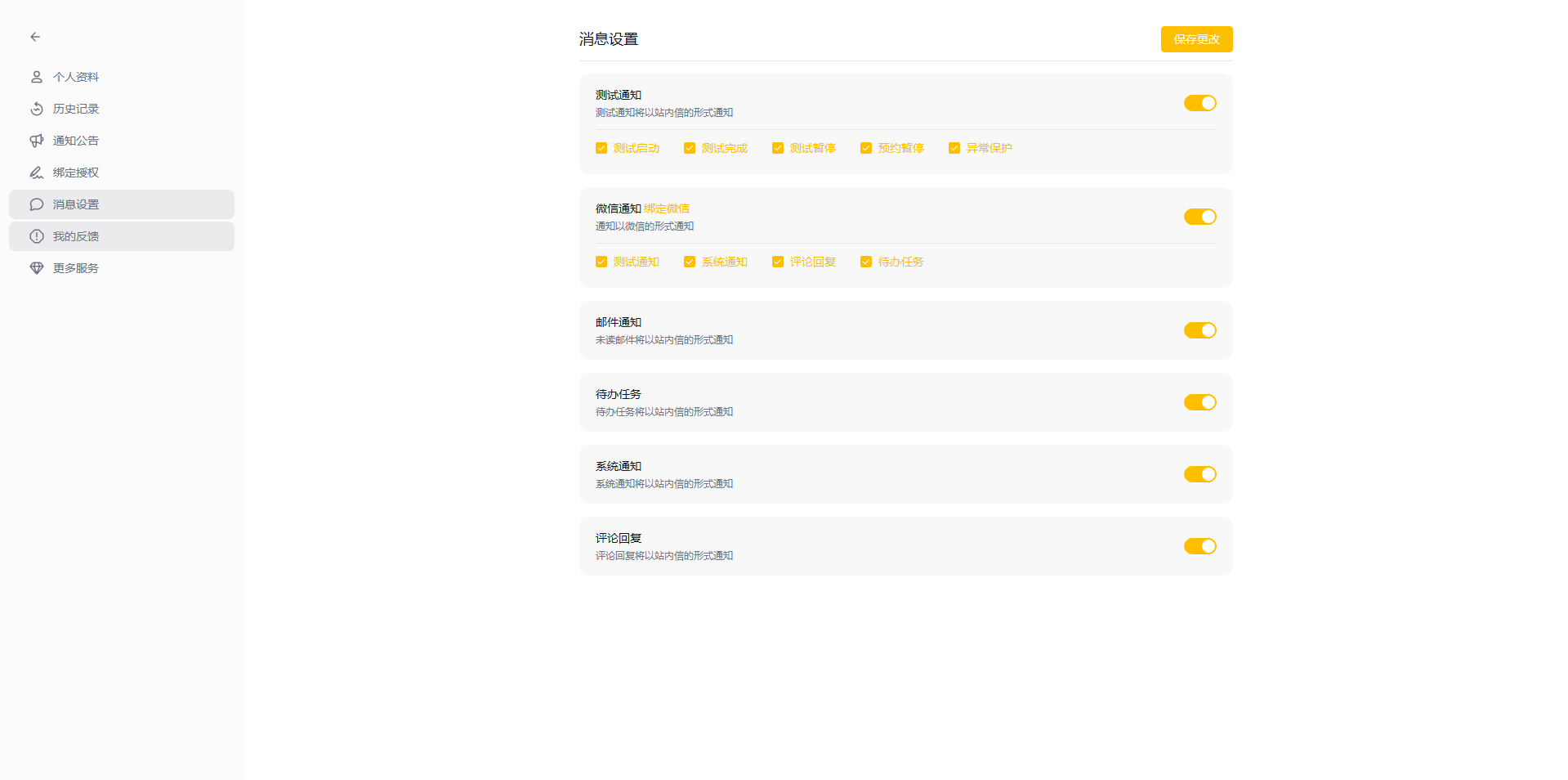Click the 邮件通知 card title
This screenshot has width=1568, height=780.
click(619, 322)
